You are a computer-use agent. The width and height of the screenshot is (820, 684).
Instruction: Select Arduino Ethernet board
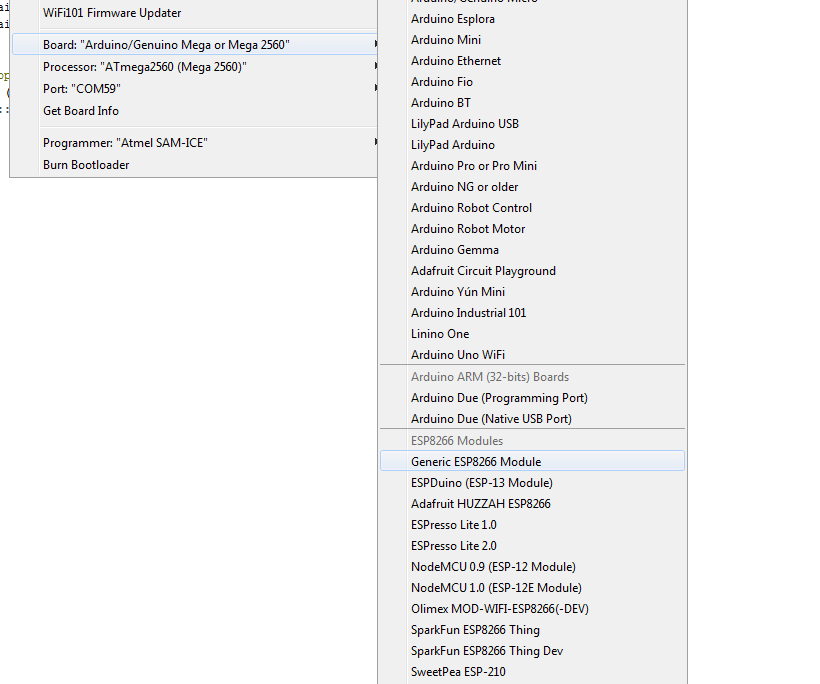point(532,61)
